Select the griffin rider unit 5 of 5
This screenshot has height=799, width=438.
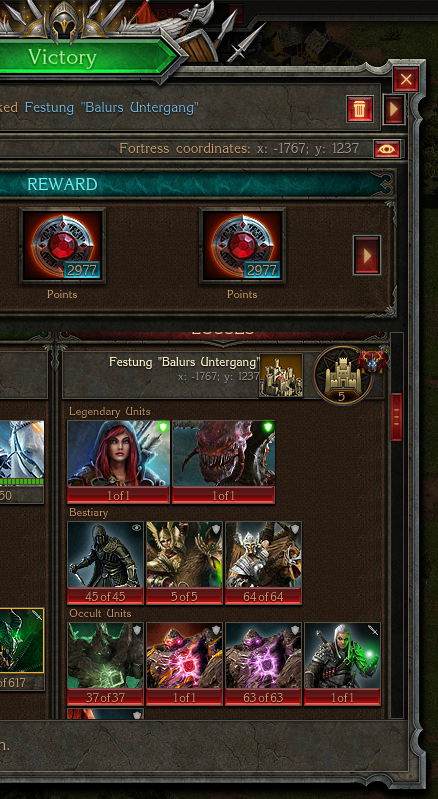point(184,563)
